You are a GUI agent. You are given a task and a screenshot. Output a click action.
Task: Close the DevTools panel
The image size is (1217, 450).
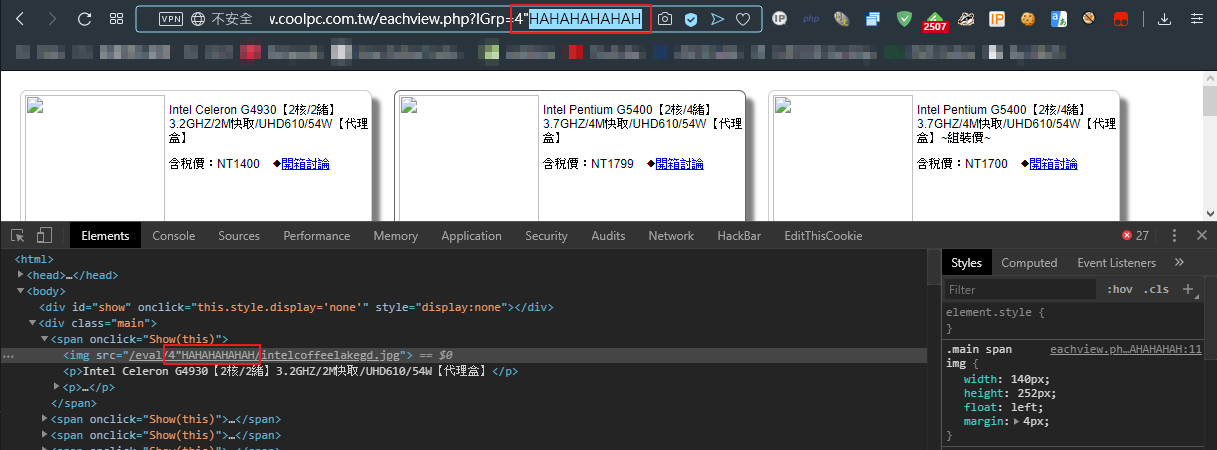[1201, 236]
